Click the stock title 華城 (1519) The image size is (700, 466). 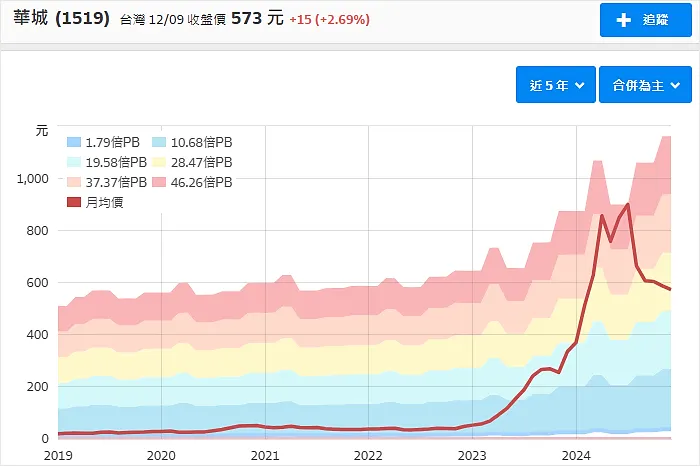(x=61, y=18)
